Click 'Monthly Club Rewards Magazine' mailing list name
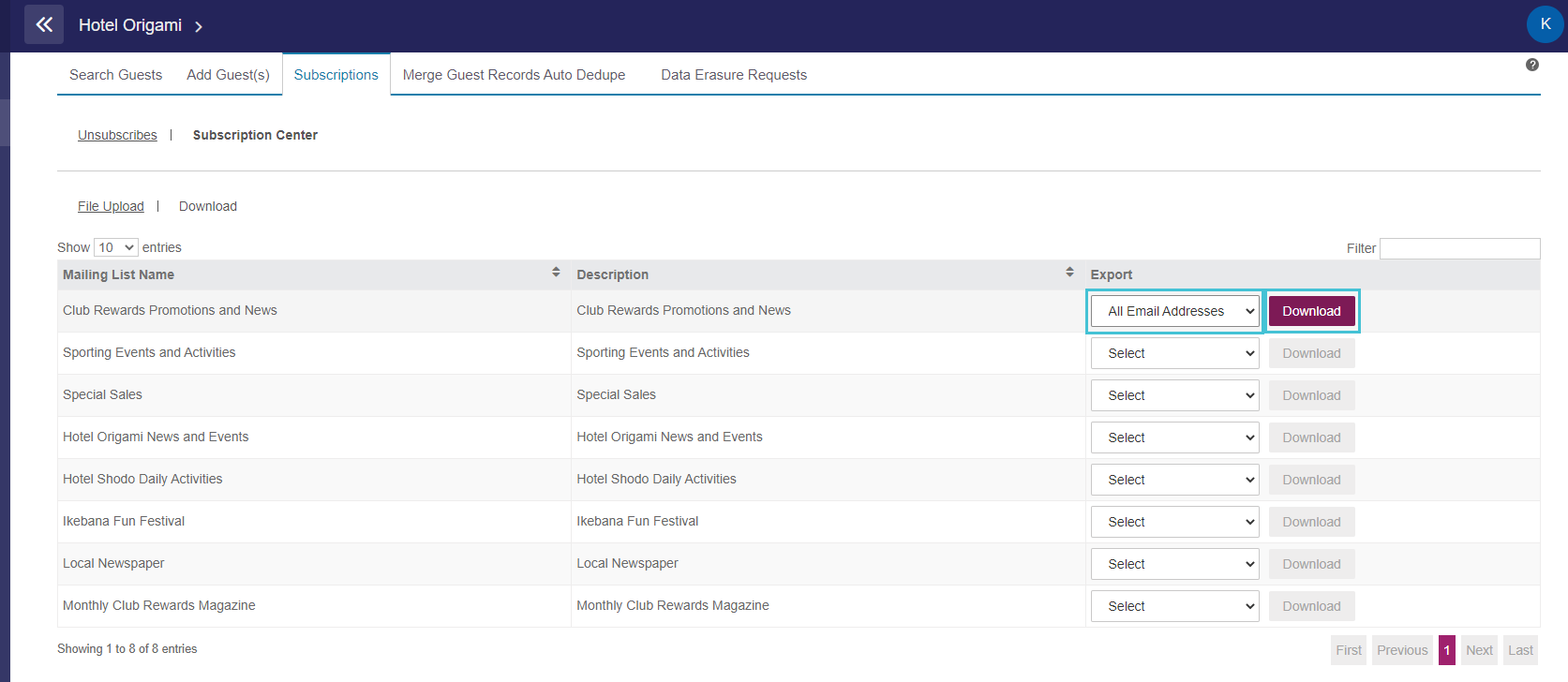1568x682 pixels. coord(158,605)
